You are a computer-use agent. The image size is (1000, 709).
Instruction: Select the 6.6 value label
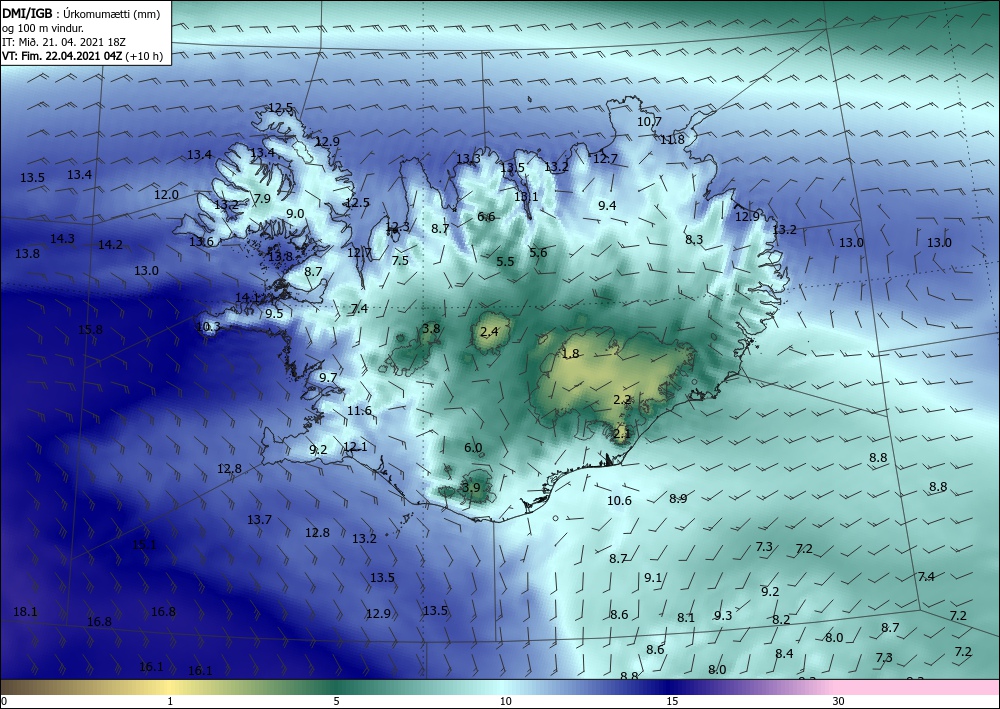(x=486, y=217)
